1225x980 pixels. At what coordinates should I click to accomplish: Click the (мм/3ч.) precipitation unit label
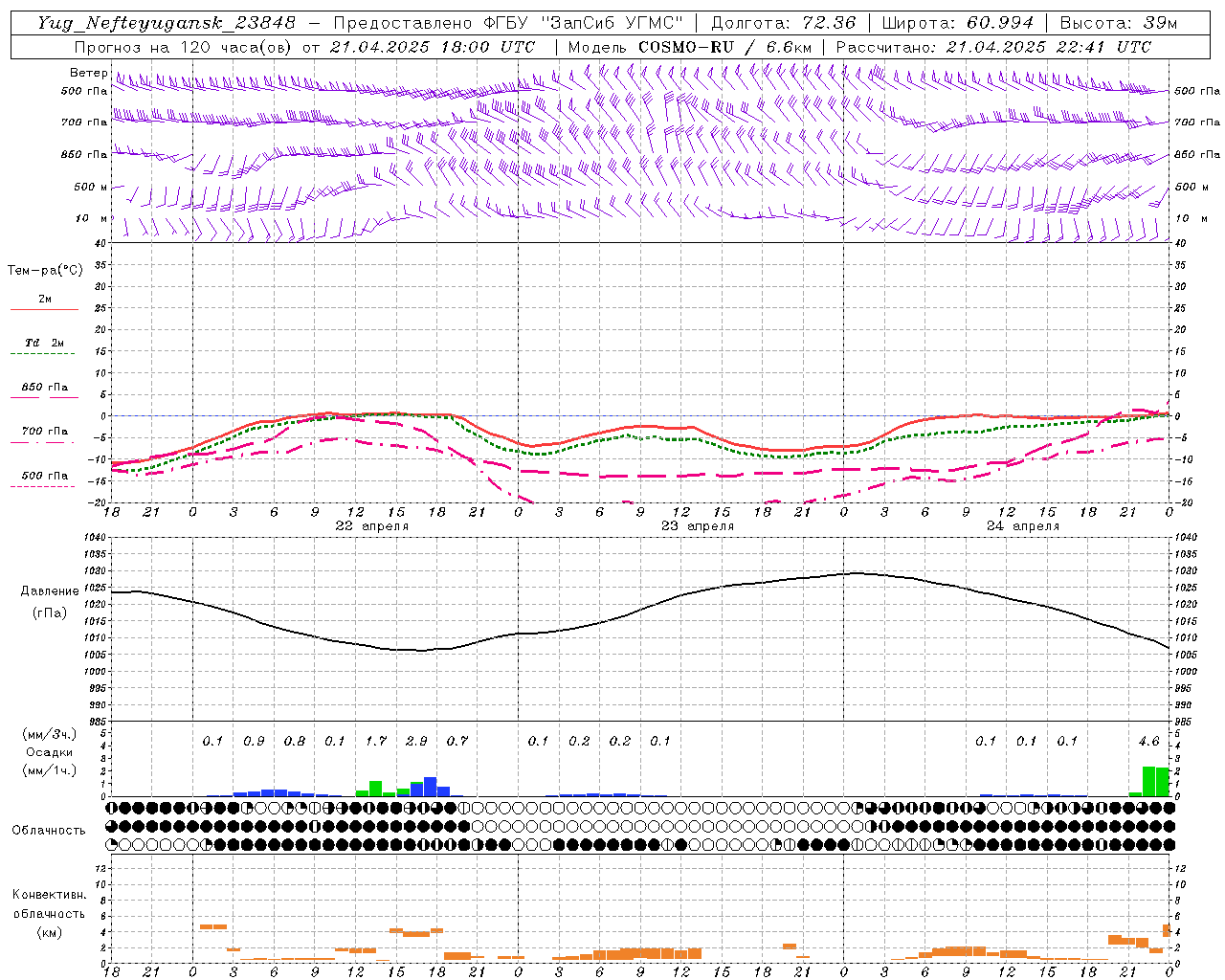[49, 734]
